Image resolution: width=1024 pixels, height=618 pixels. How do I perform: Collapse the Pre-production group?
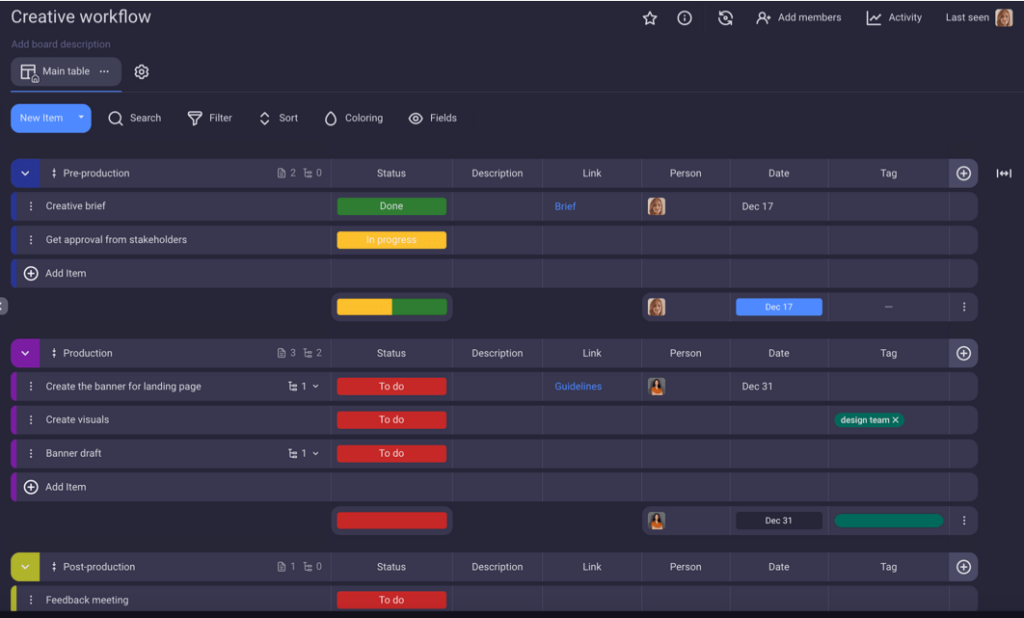click(x=25, y=173)
